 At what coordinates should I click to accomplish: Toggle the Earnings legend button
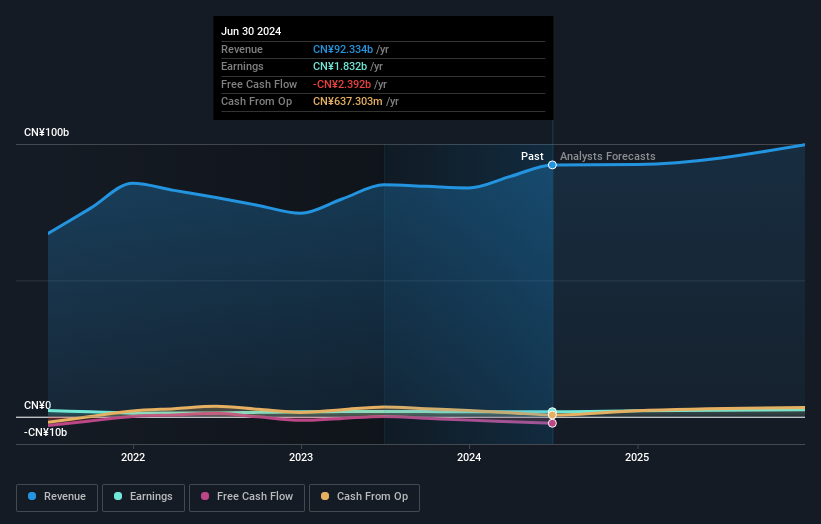(x=143, y=497)
